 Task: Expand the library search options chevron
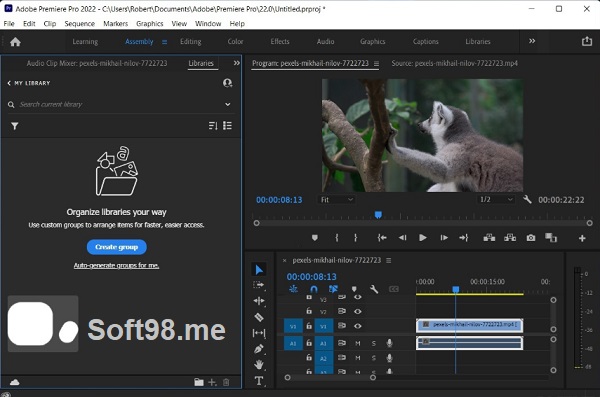(228, 104)
